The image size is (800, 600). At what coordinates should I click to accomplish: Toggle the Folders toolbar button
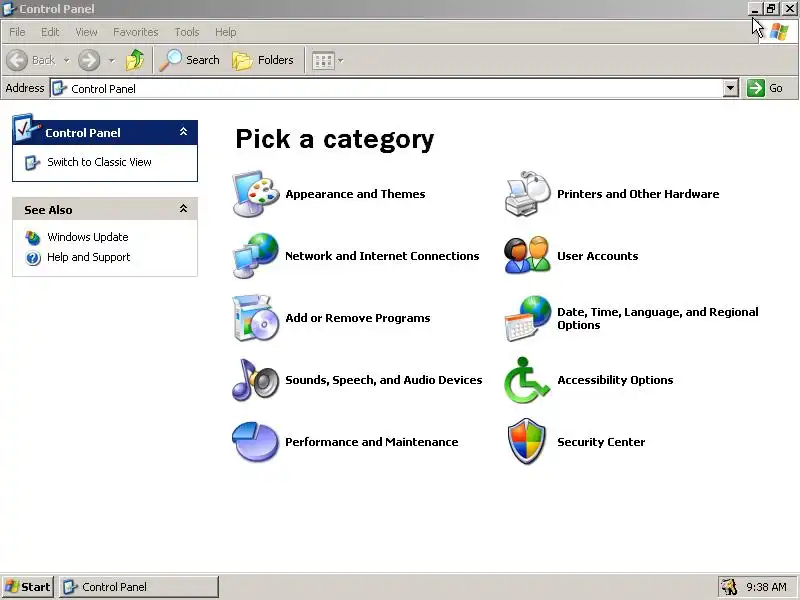(x=263, y=60)
